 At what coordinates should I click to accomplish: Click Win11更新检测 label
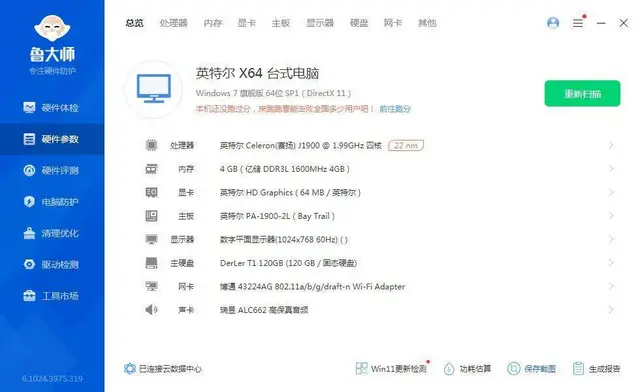(x=398, y=369)
